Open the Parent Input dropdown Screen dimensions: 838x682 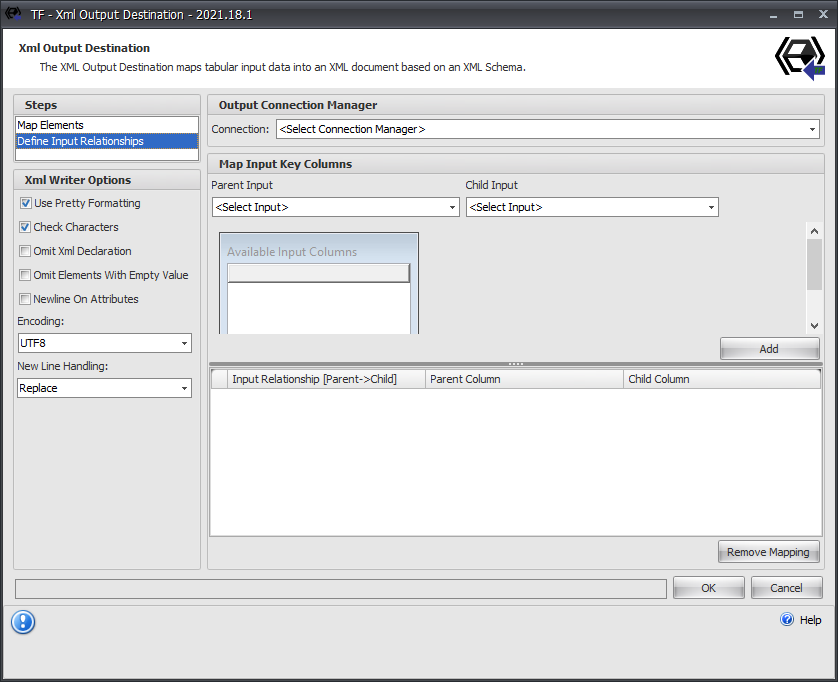pos(452,207)
